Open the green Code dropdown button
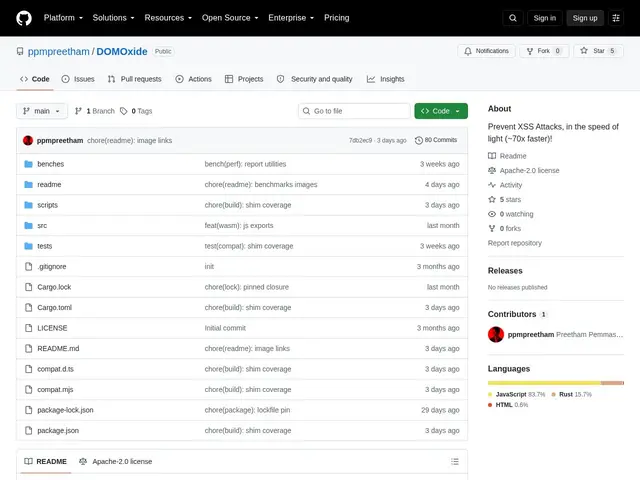This screenshot has width=640, height=480. (x=441, y=111)
